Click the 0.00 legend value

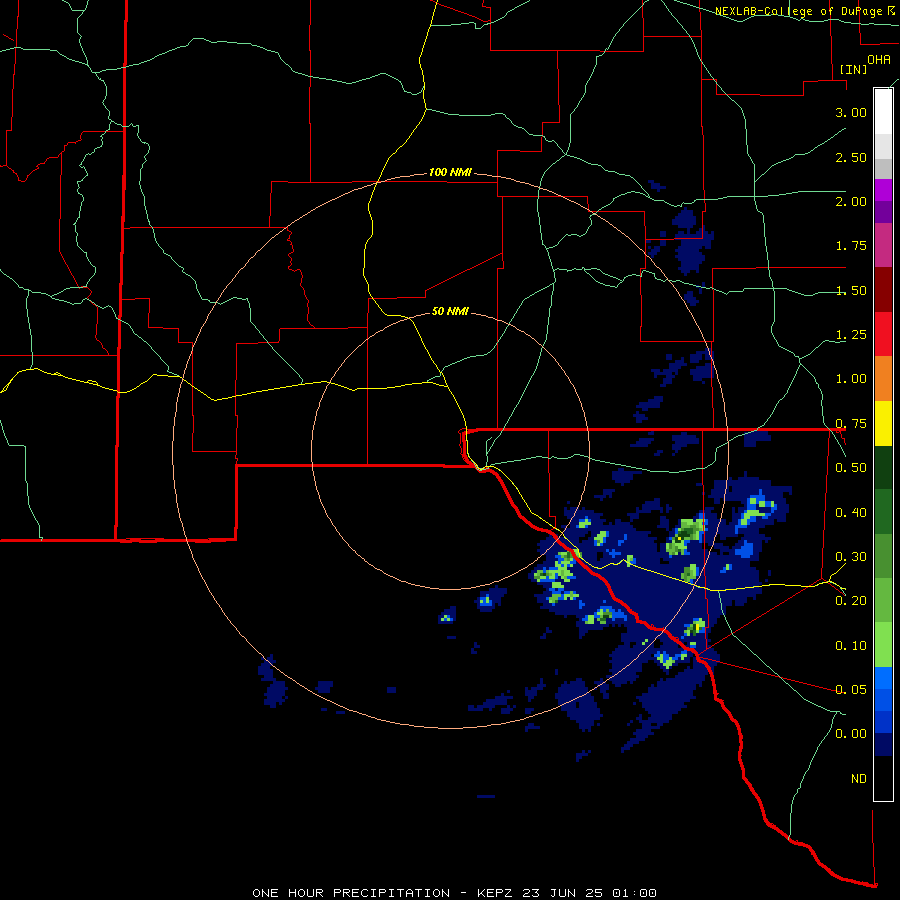point(851,734)
